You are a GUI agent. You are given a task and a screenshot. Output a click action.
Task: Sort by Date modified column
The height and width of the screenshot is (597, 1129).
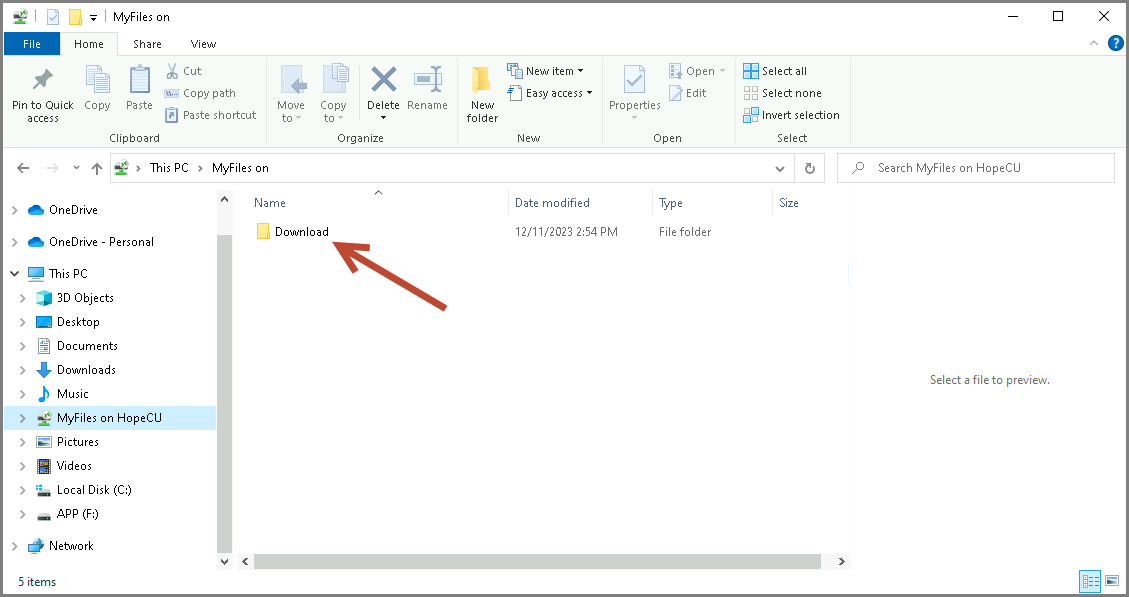(x=552, y=203)
